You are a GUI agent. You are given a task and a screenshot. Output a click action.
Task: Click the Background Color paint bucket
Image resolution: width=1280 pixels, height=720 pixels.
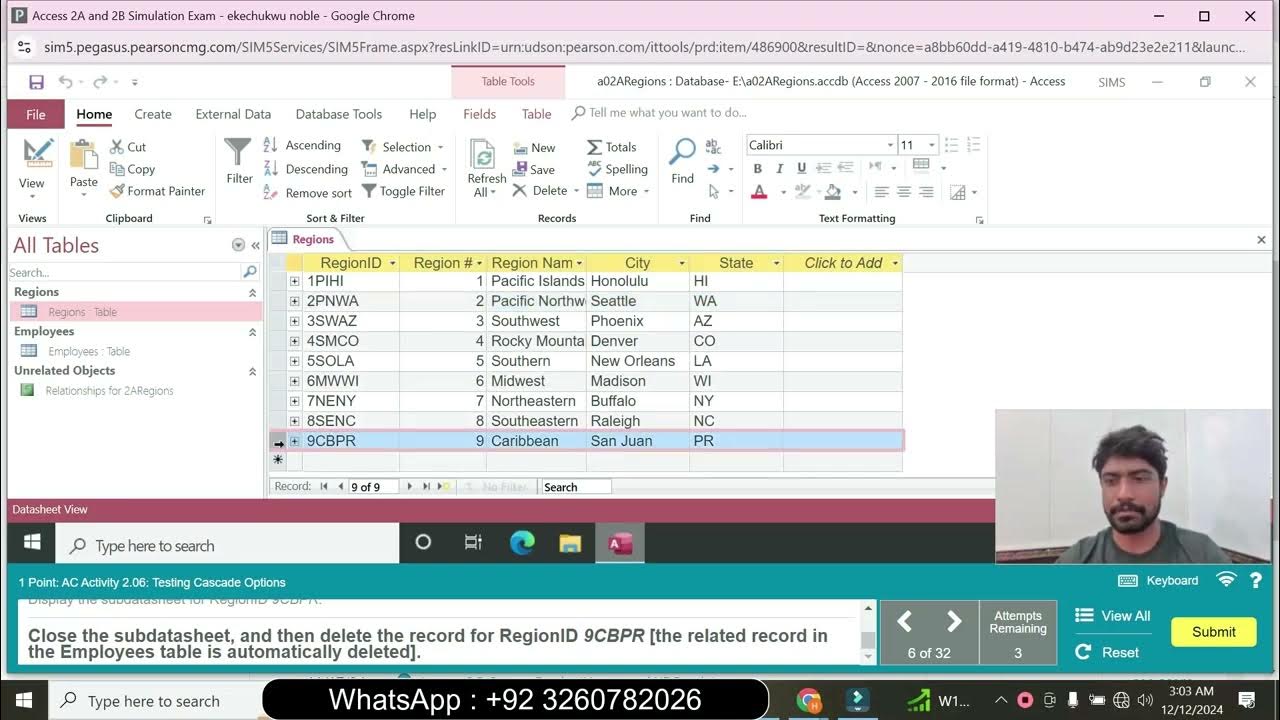pyautogui.click(x=833, y=192)
